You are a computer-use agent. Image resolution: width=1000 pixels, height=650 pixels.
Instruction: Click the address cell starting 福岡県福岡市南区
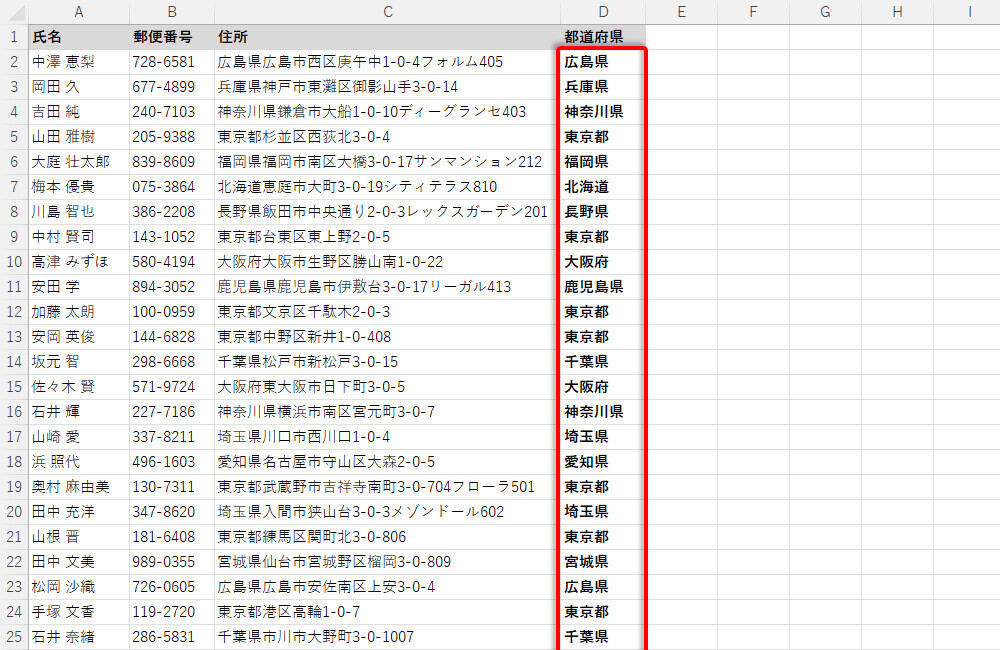point(387,162)
